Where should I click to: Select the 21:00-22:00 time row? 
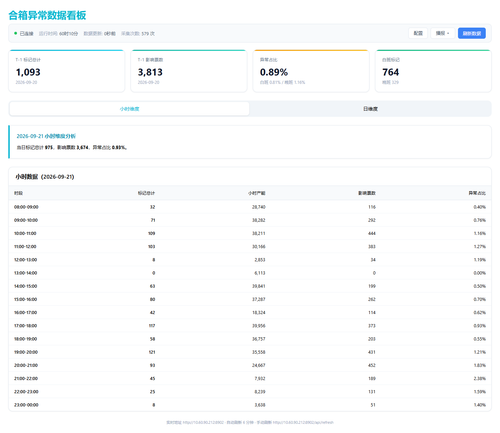tap(250, 379)
